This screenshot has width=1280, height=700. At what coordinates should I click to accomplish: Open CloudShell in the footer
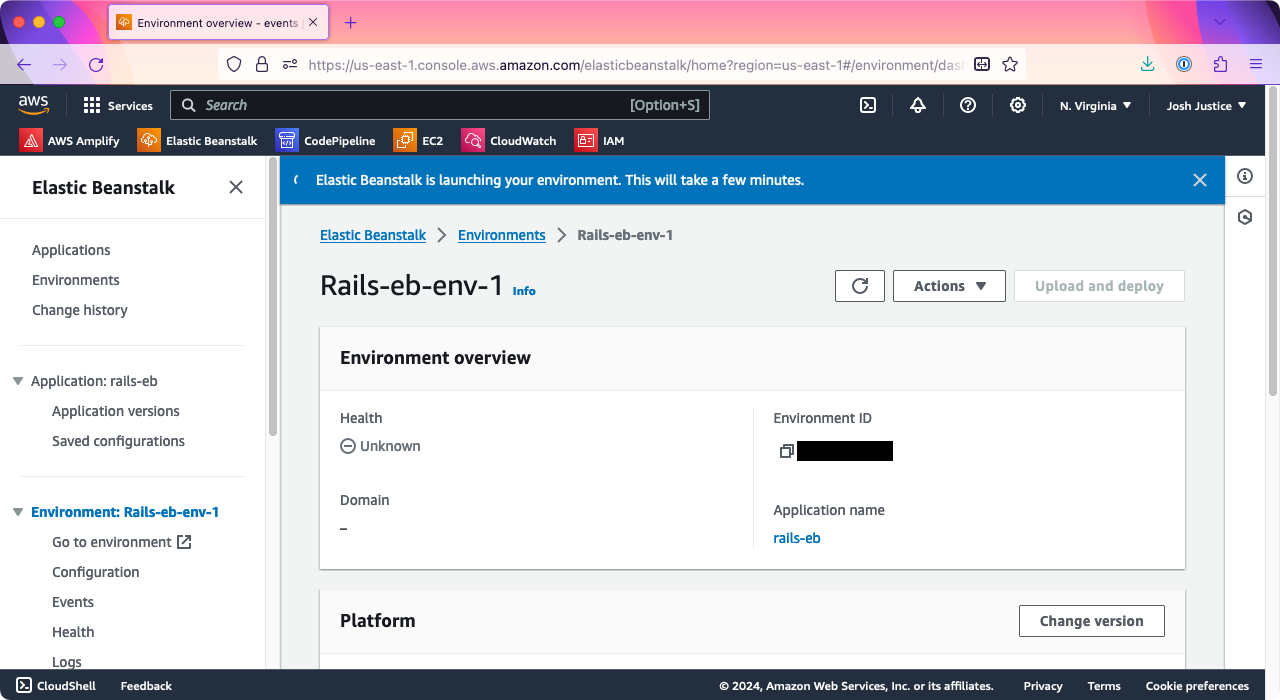point(56,686)
